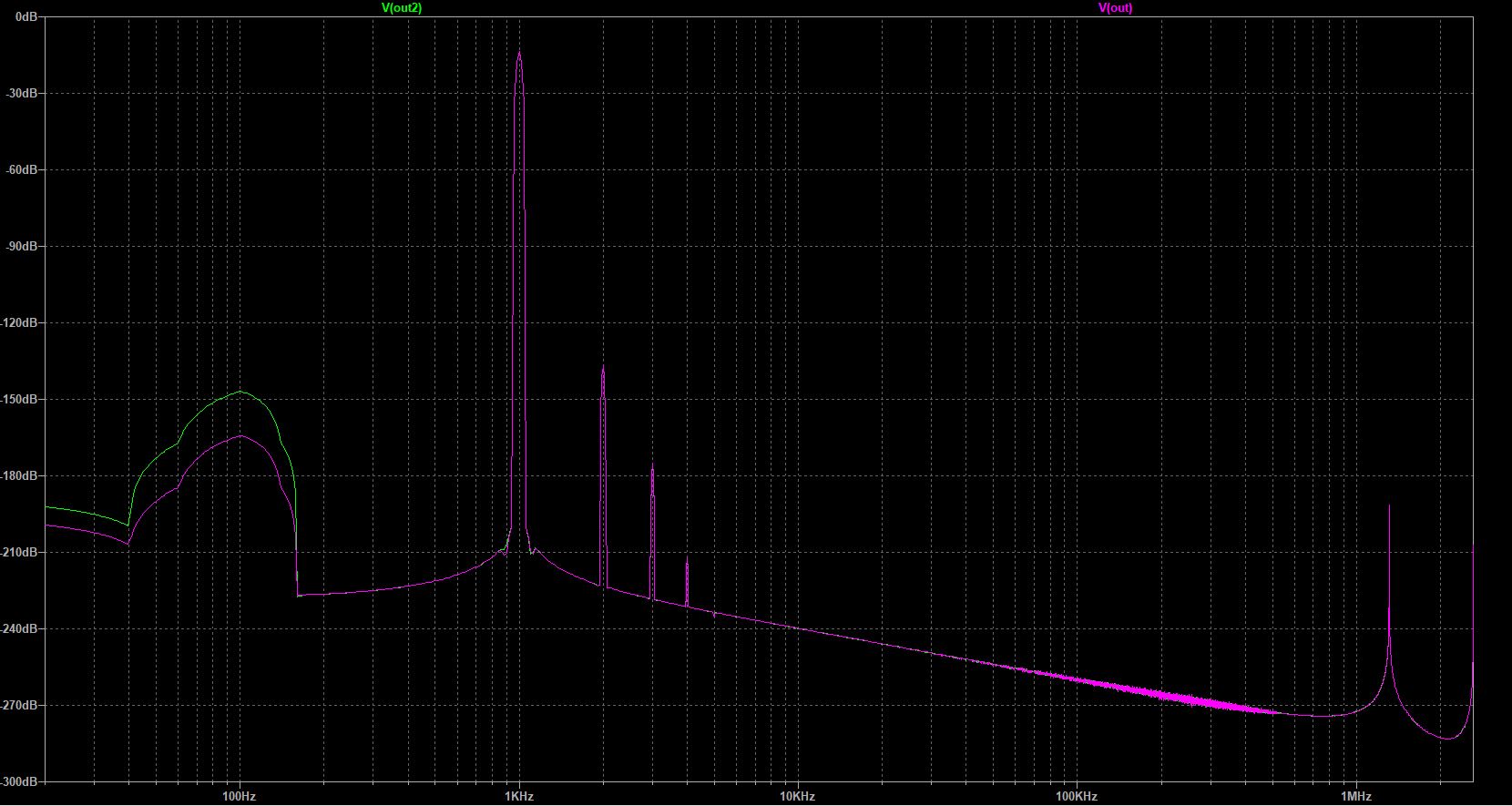1512x806 pixels.
Task: Click the 1KHz frequency axis label
Action: pos(519,796)
